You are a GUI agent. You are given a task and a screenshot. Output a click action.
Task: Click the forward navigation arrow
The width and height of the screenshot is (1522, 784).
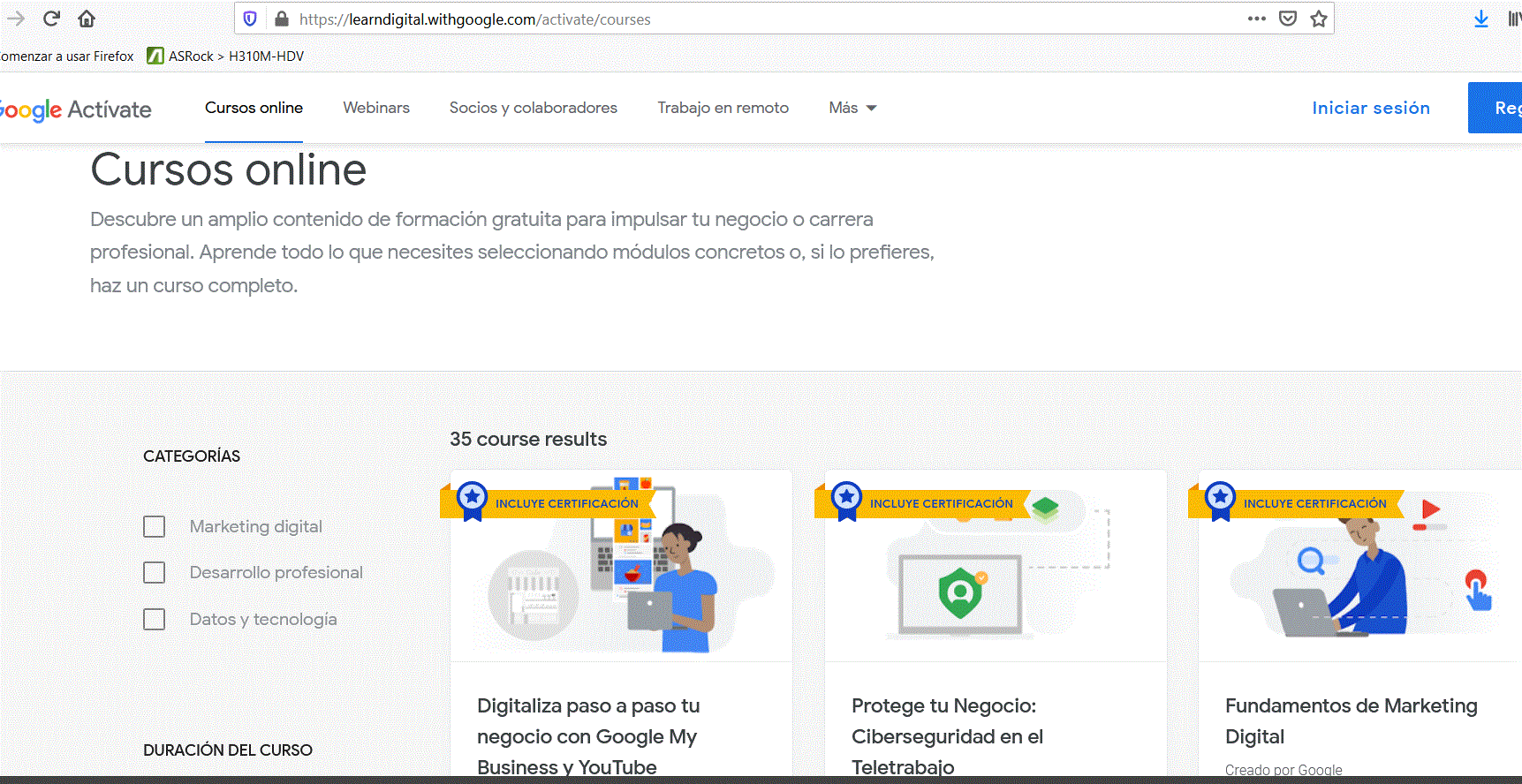coord(16,19)
